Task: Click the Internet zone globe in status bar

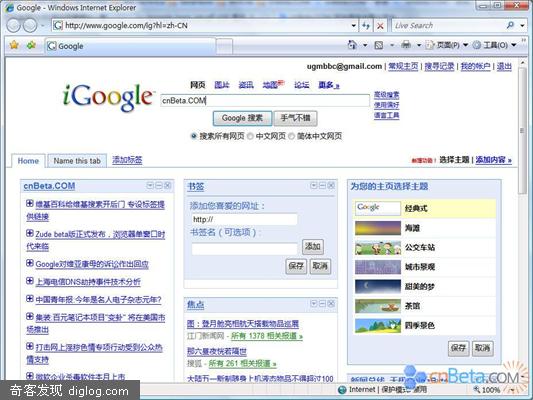Action: [x=343, y=389]
